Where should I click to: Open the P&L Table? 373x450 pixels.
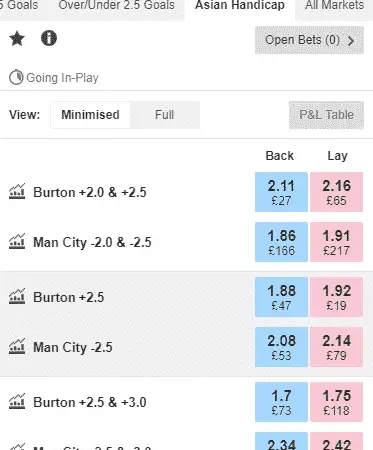[x=326, y=115]
